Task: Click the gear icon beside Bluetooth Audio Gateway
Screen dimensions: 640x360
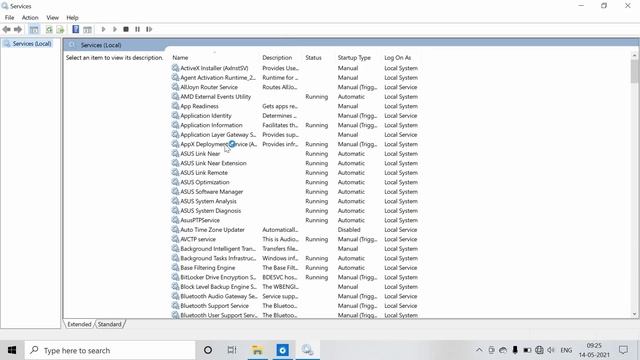Action: 175,296
